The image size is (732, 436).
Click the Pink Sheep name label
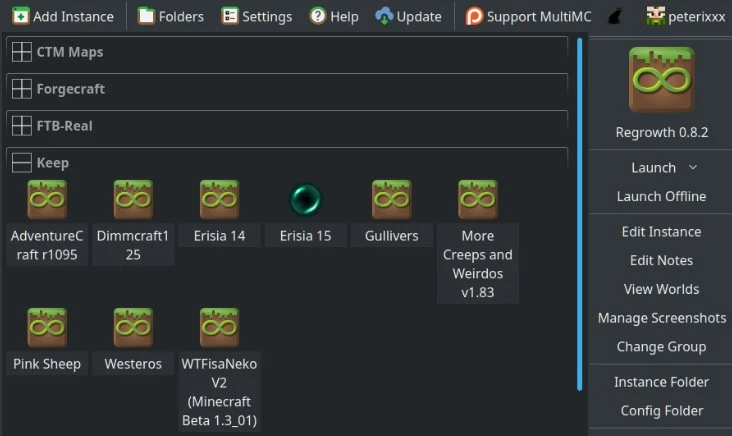click(47, 364)
